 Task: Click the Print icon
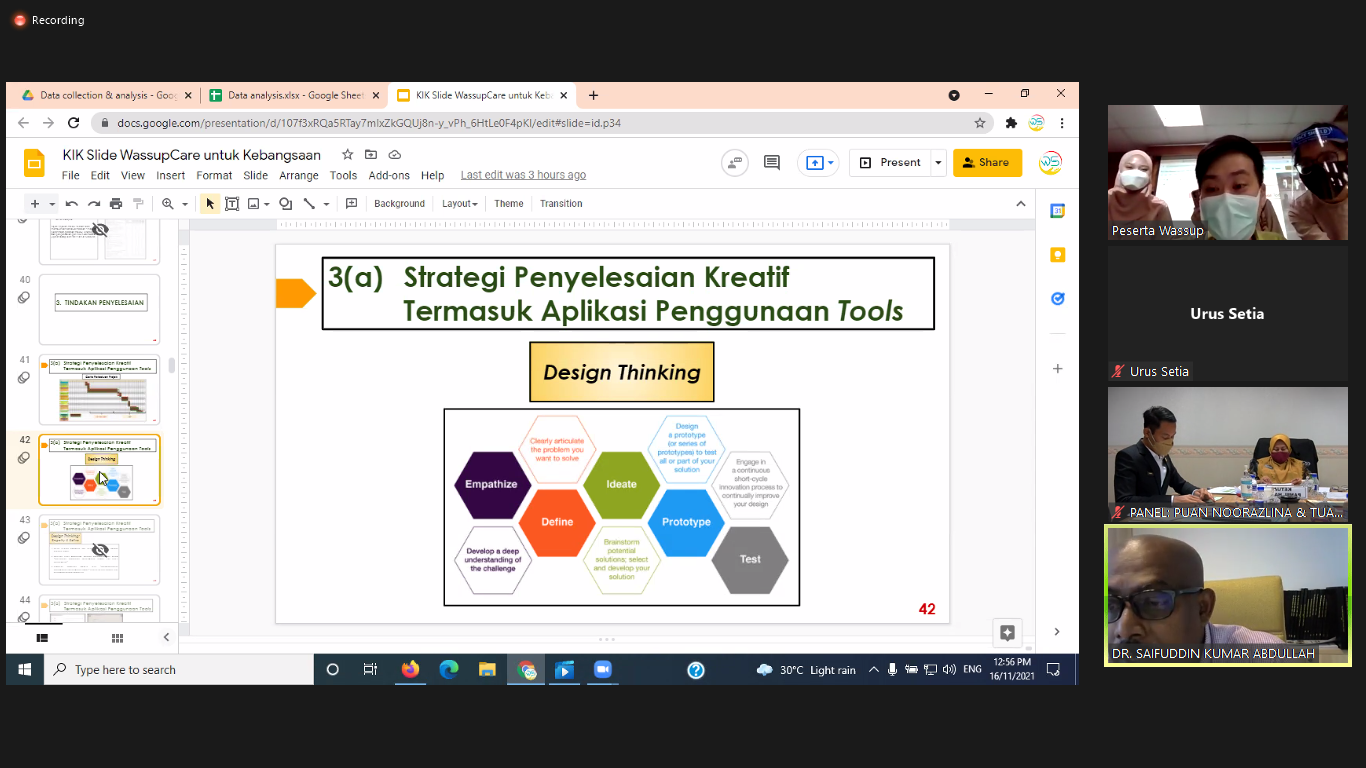point(116,204)
